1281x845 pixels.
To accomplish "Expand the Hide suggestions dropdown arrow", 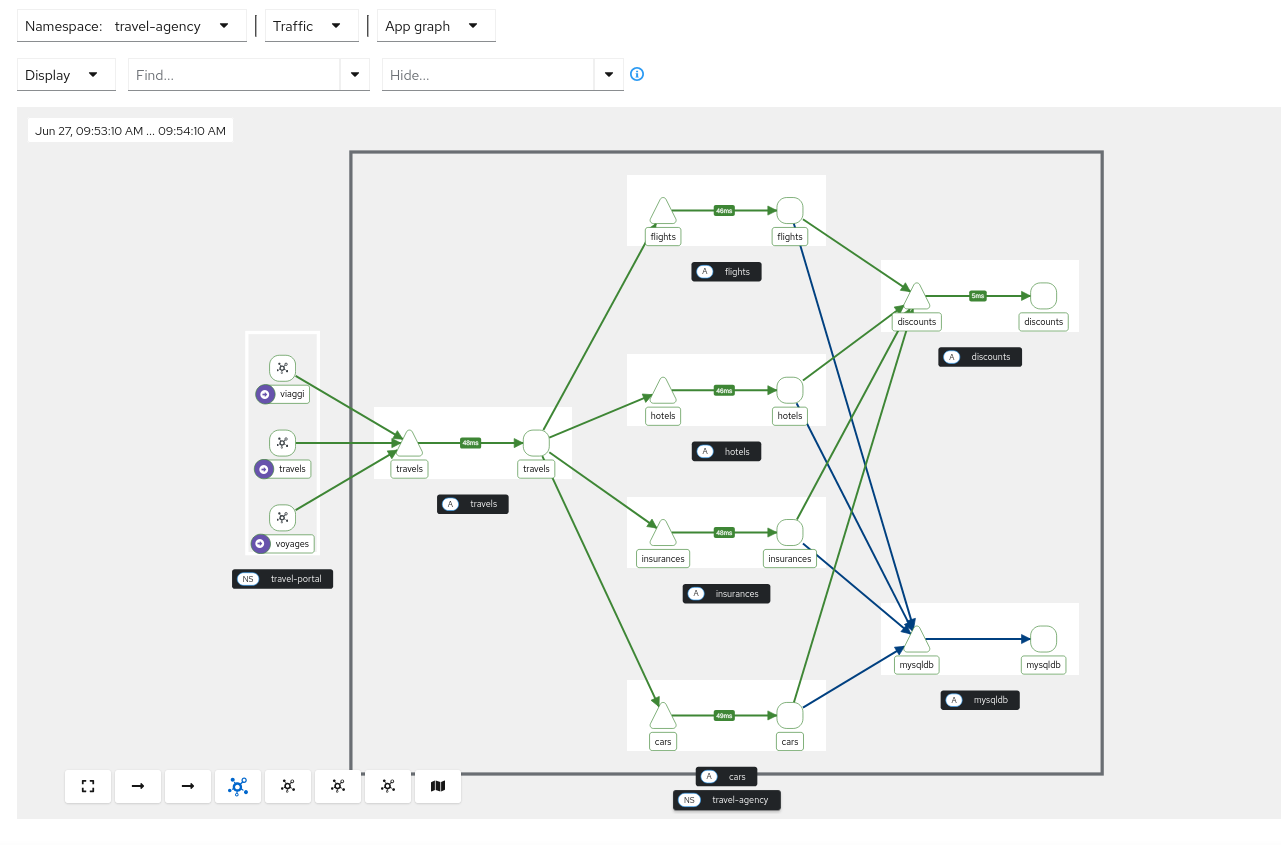I will pyautogui.click(x=608, y=74).
